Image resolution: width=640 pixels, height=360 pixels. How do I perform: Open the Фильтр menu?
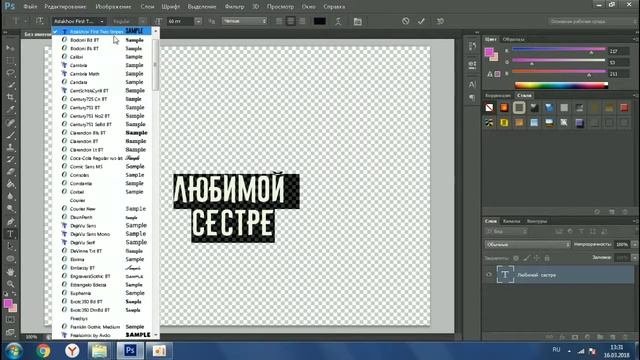(234, 7)
